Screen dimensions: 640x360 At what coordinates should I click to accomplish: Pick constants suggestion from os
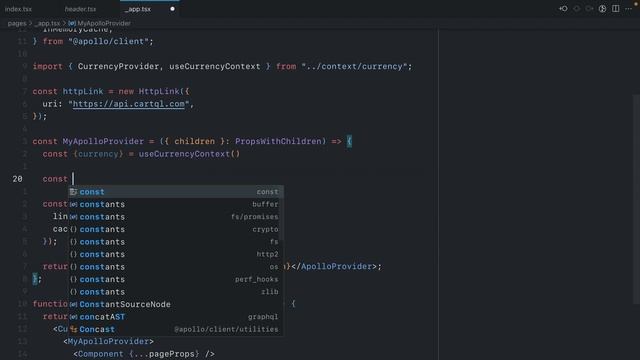(x=176, y=267)
